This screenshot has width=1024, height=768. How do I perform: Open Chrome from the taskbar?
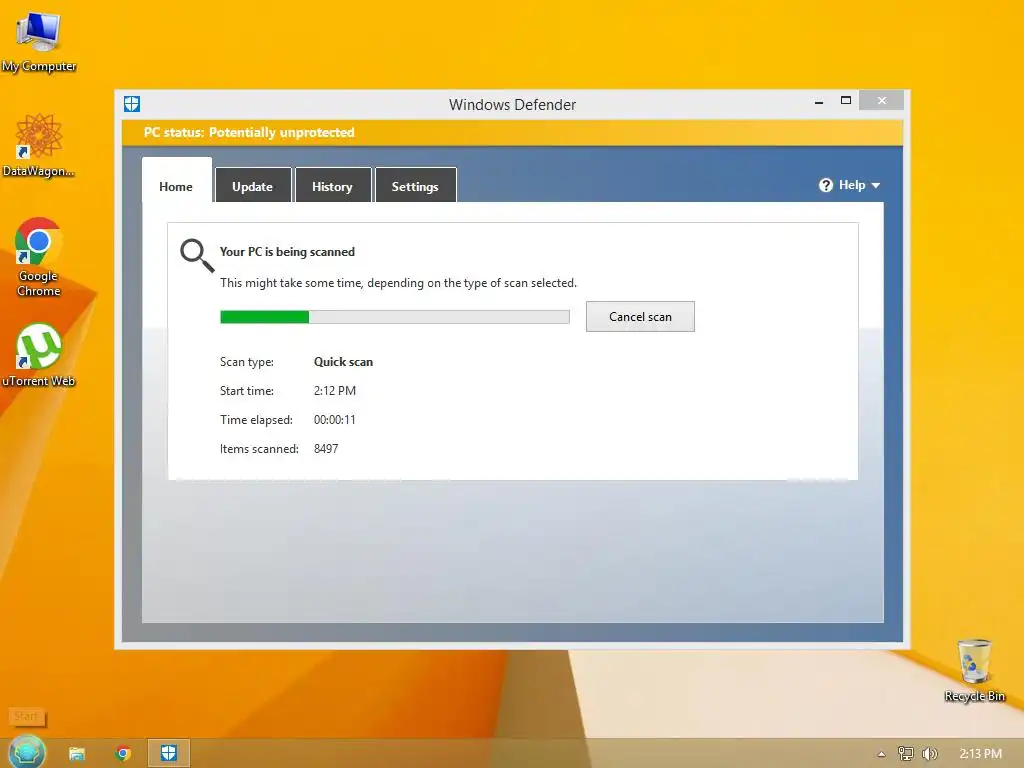click(123, 754)
